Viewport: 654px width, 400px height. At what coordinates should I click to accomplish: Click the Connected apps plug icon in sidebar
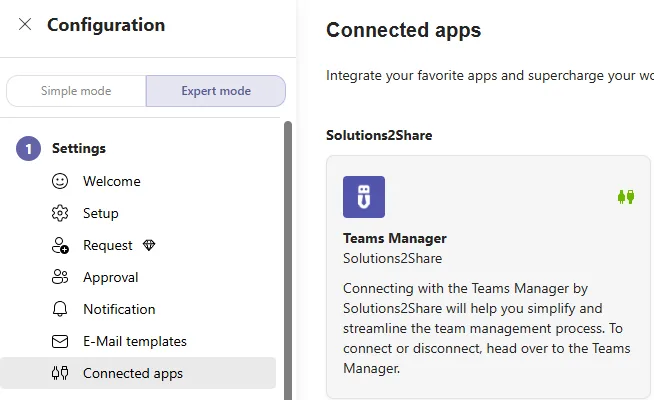(60, 373)
